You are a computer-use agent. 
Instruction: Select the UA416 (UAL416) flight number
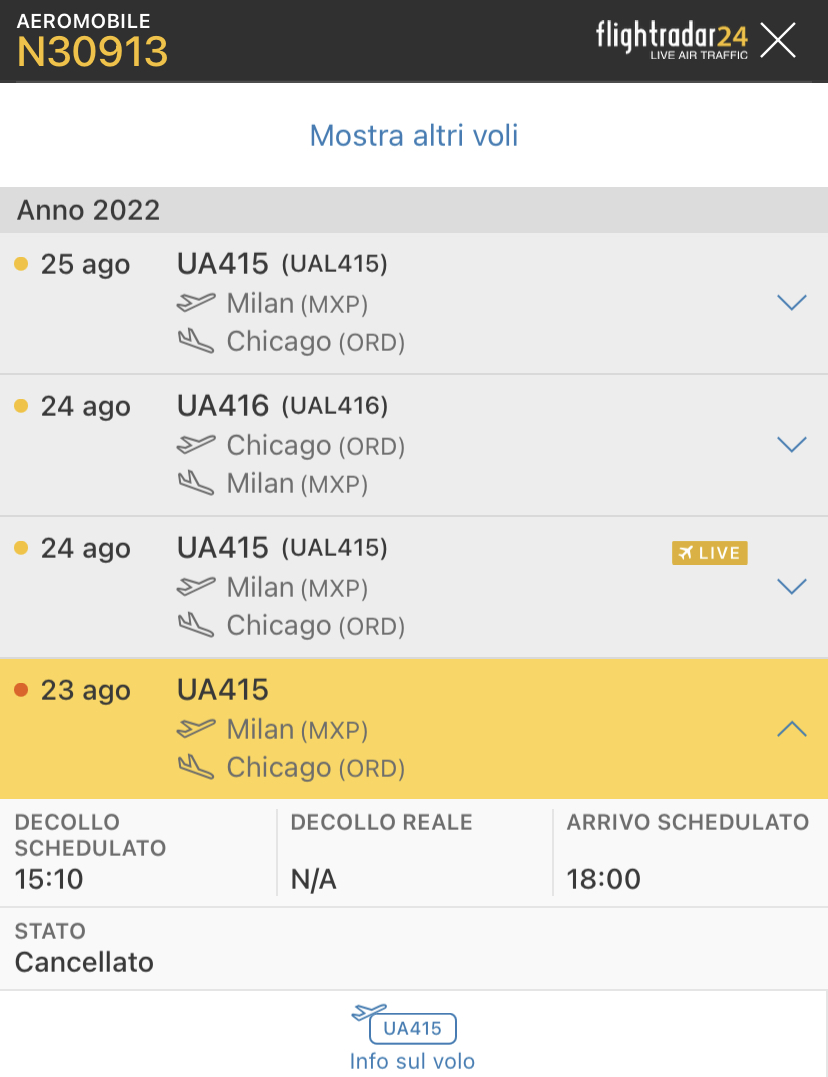pyautogui.click(x=282, y=405)
